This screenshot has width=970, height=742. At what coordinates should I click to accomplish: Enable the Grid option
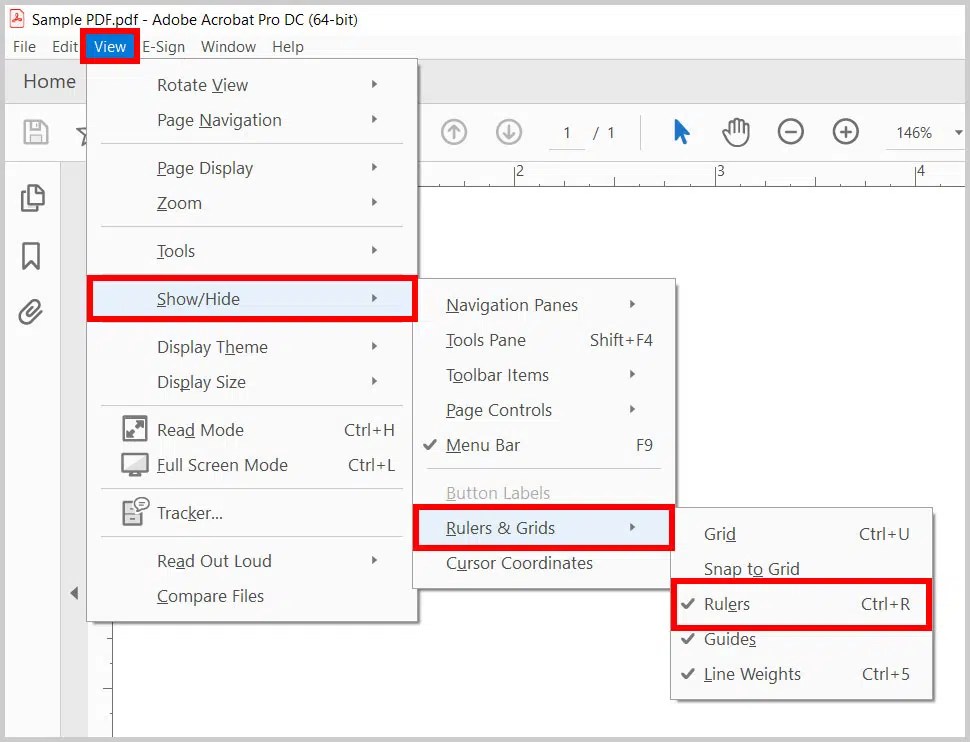click(x=801, y=534)
